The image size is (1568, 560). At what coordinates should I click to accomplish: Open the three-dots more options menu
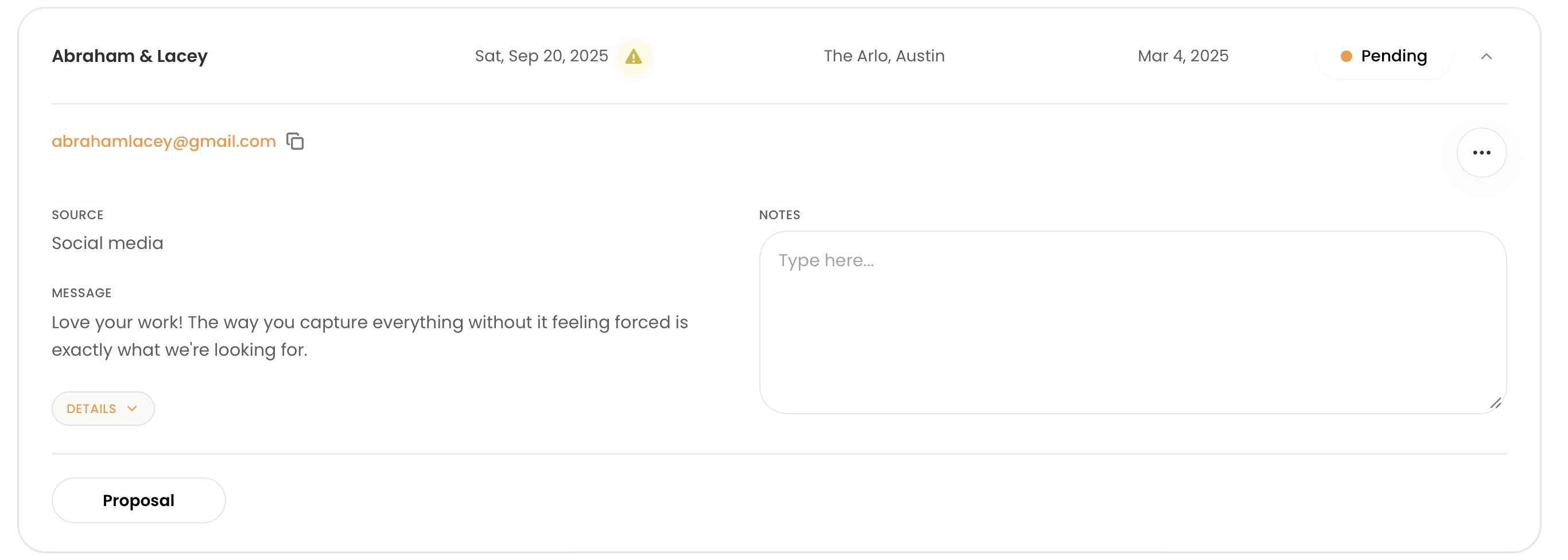[1481, 153]
